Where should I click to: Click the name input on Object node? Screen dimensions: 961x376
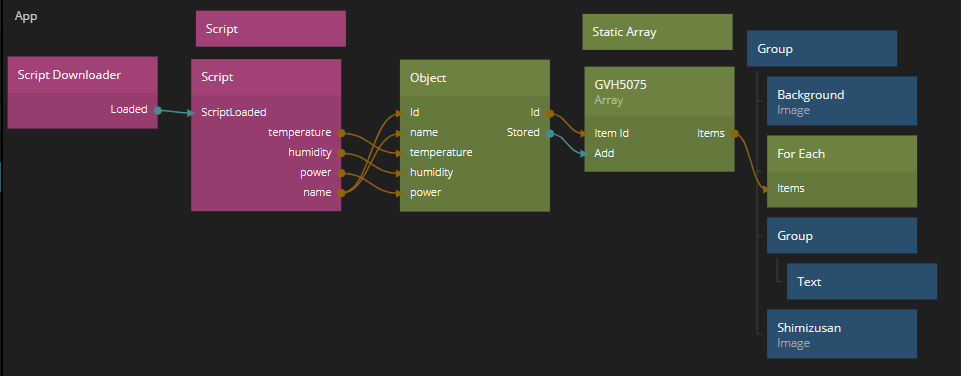(400, 132)
